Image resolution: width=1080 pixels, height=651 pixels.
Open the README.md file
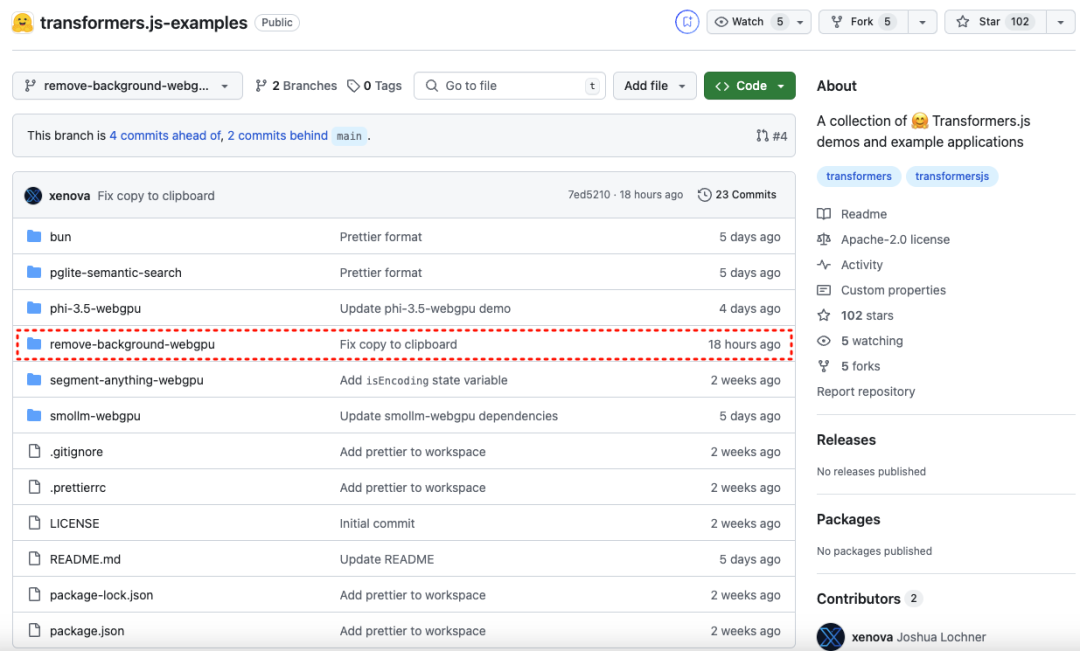[x=85, y=559]
